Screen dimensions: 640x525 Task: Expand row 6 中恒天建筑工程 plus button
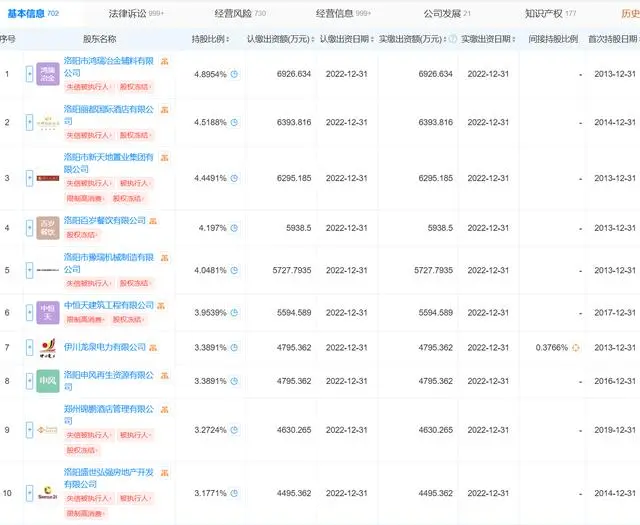point(29,313)
